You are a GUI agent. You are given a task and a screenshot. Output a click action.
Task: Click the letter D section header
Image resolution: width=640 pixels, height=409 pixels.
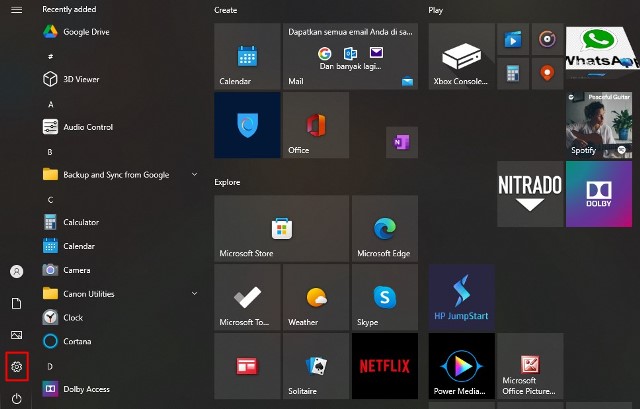(x=50, y=366)
